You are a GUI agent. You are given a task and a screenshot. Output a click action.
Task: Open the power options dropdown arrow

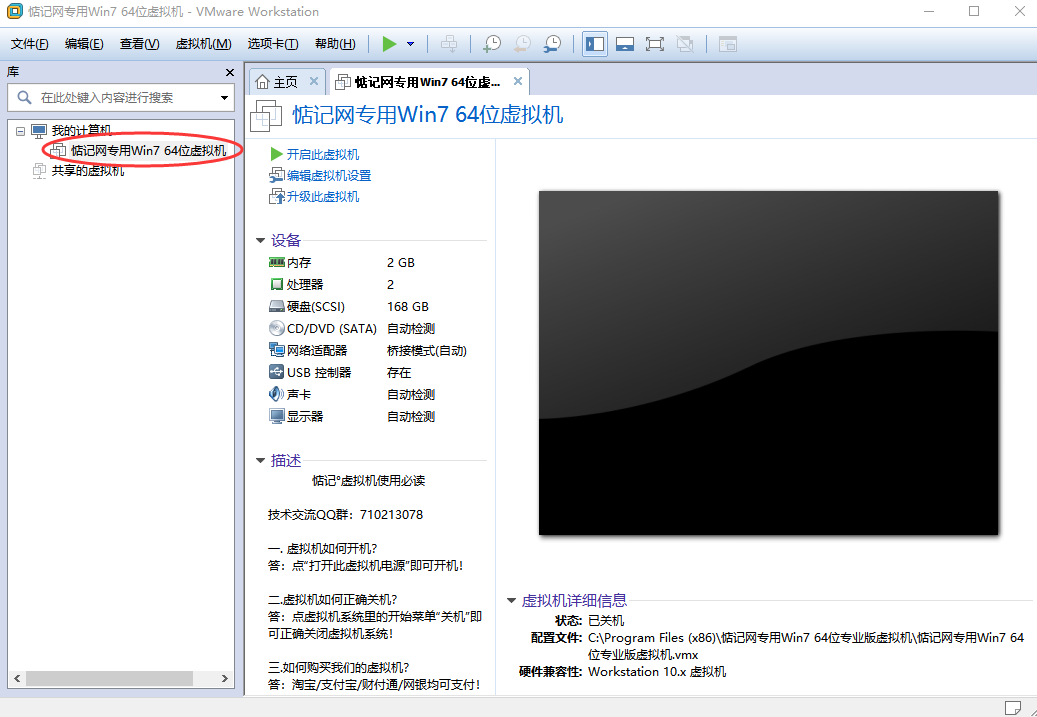(x=410, y=44)
